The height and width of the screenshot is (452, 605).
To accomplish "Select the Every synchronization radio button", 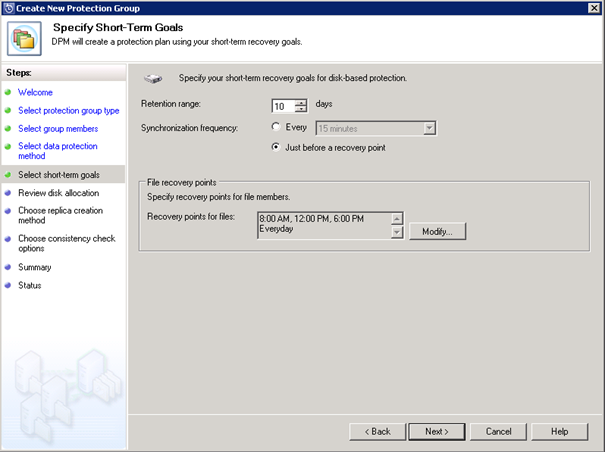I will click(x=275, y=127).
